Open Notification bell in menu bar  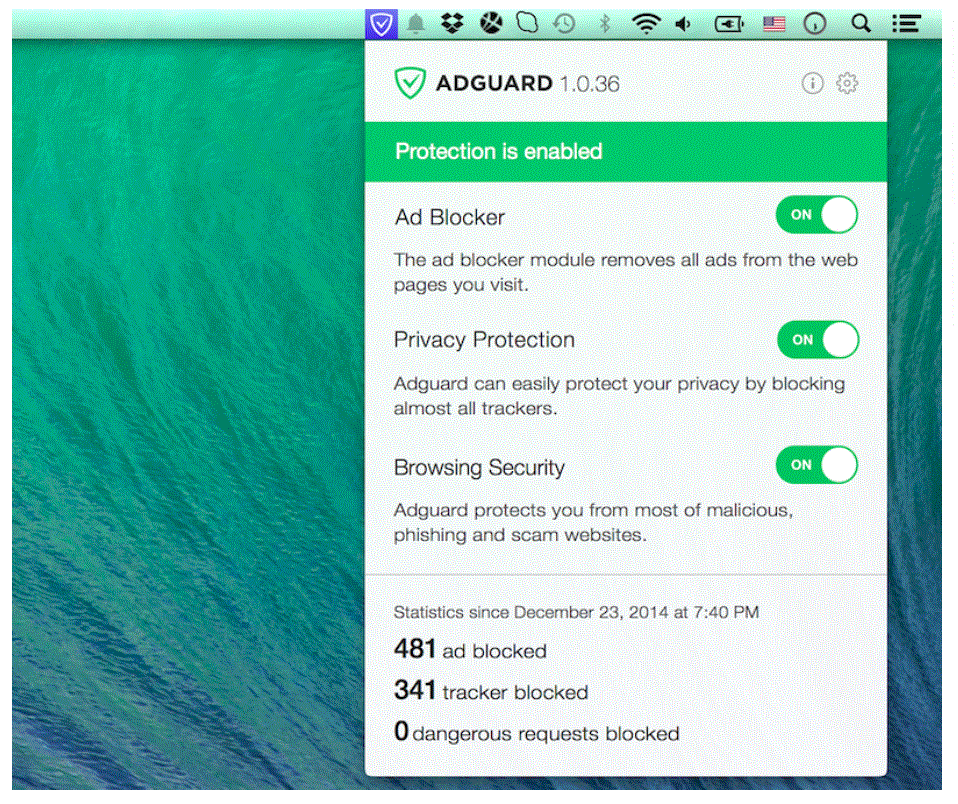click(x=417, y=24)
